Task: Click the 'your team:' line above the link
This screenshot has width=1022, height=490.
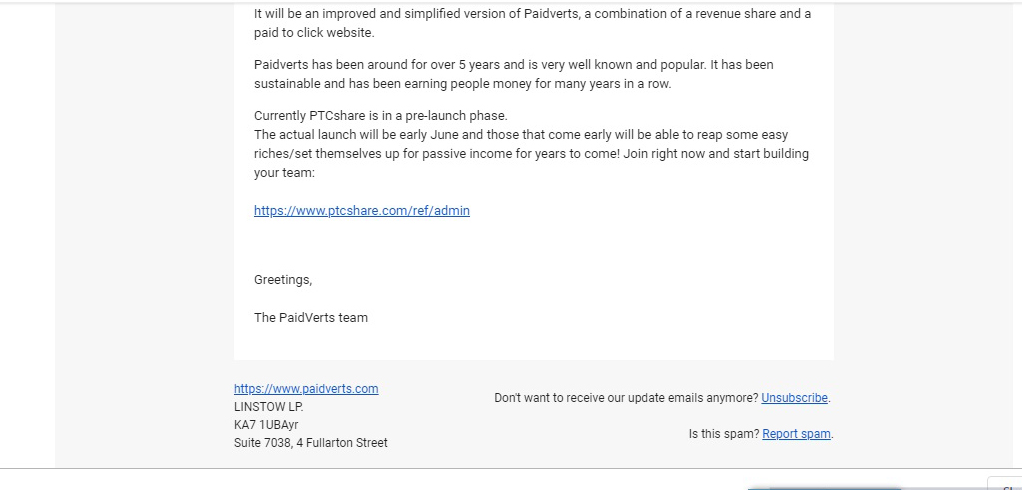Action: tap(284, 173)
